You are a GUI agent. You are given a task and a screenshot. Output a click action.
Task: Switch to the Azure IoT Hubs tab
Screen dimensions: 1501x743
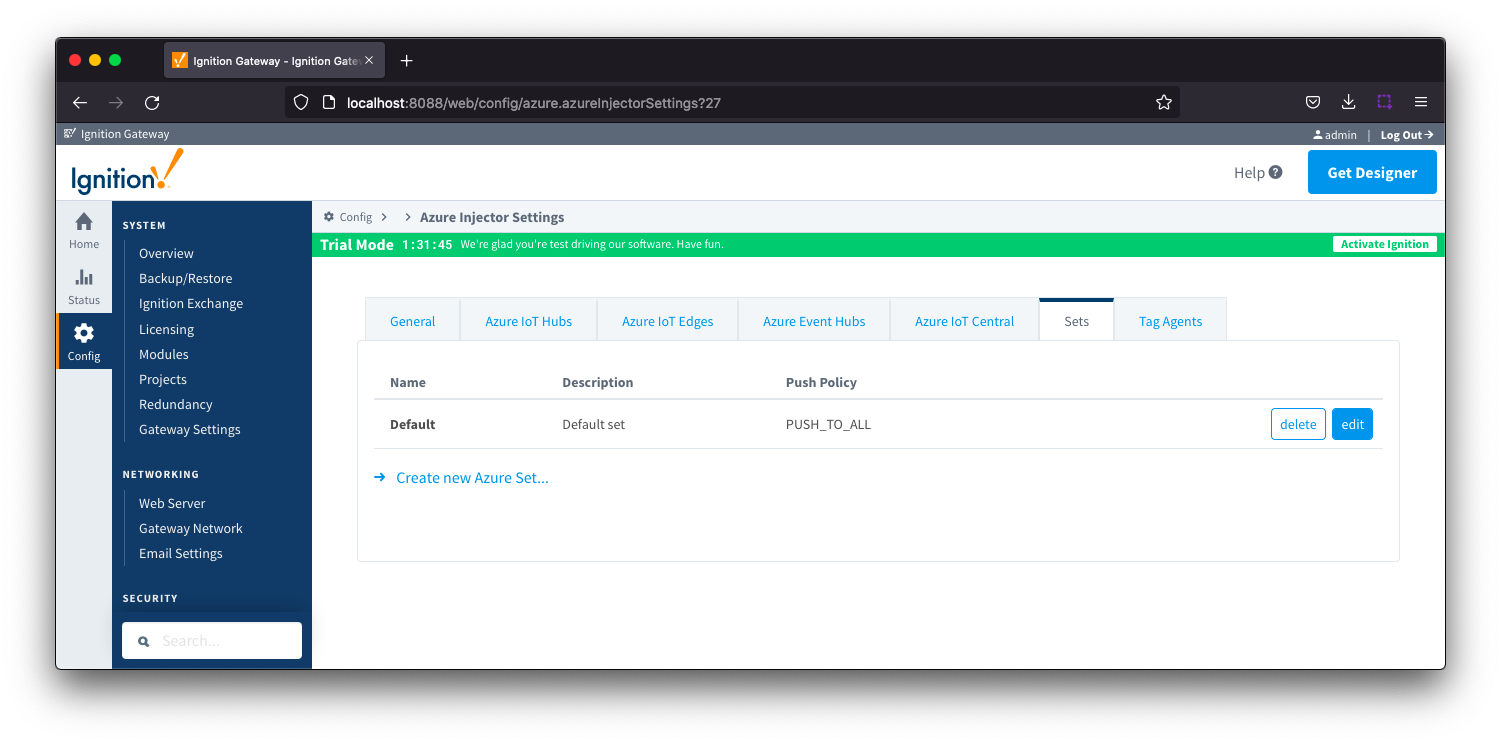pos(528,321)
